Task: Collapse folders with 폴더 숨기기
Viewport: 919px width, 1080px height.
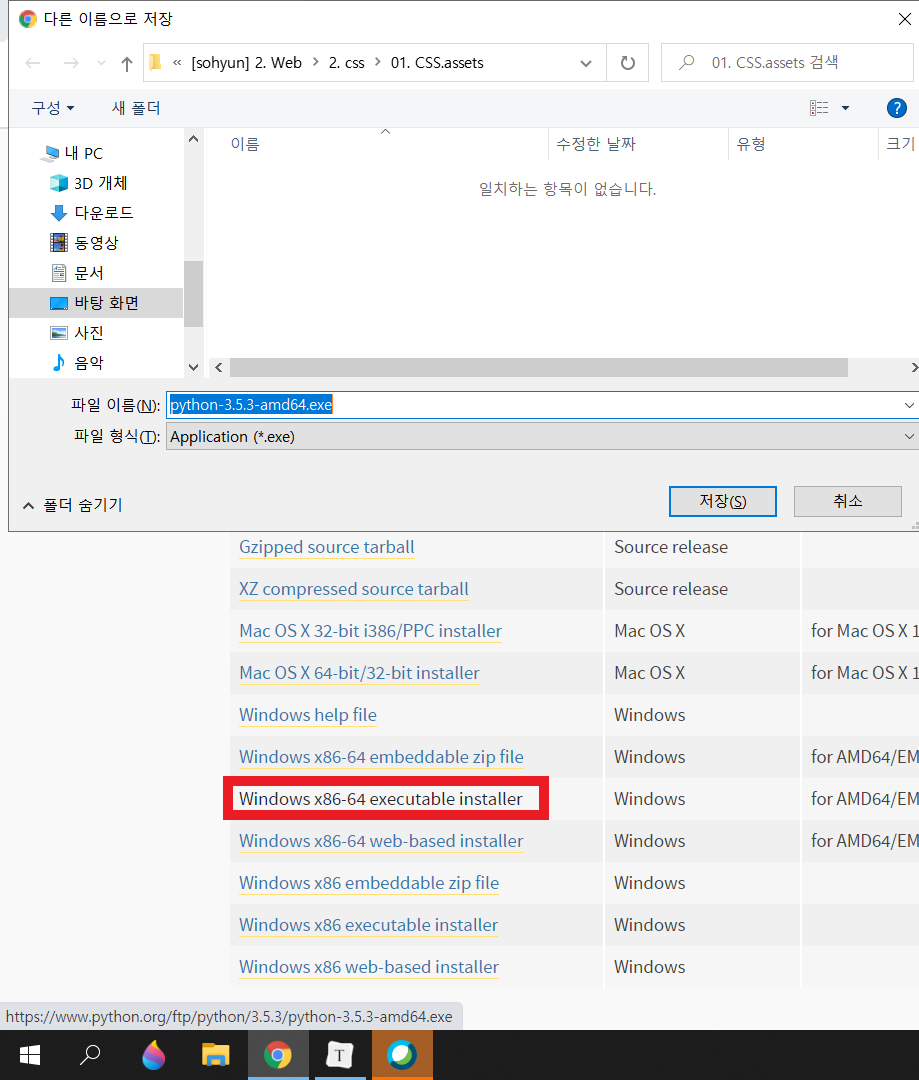Action: [x=72, y=506]
